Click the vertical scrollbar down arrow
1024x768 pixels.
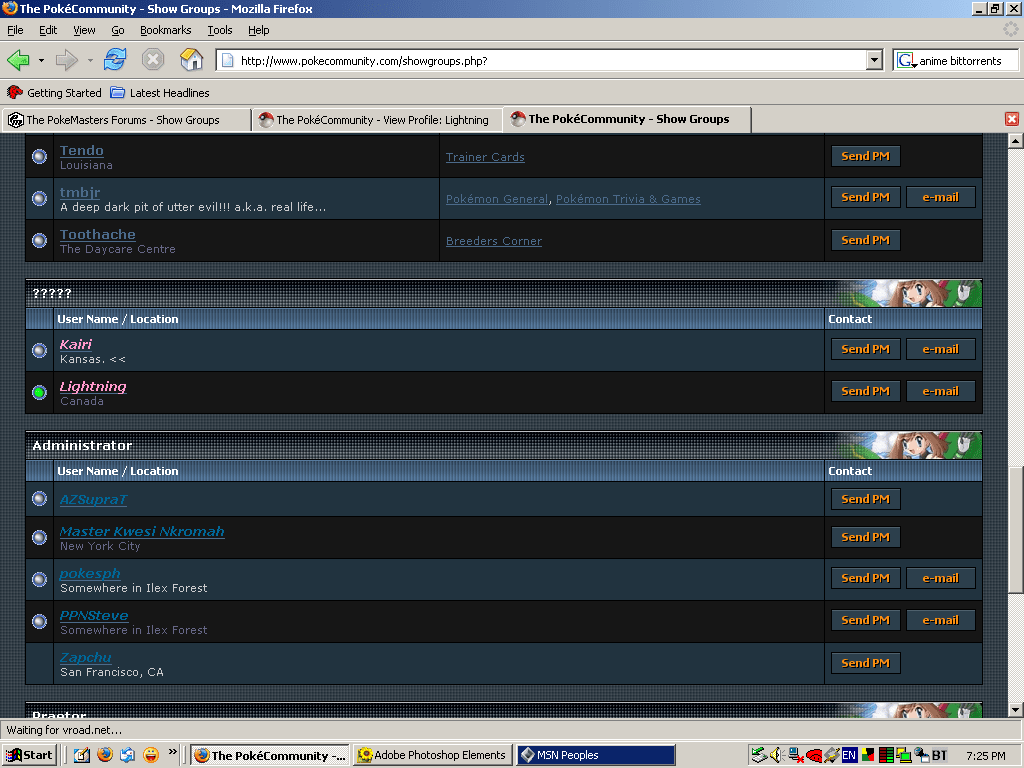tap(1015, 710)
